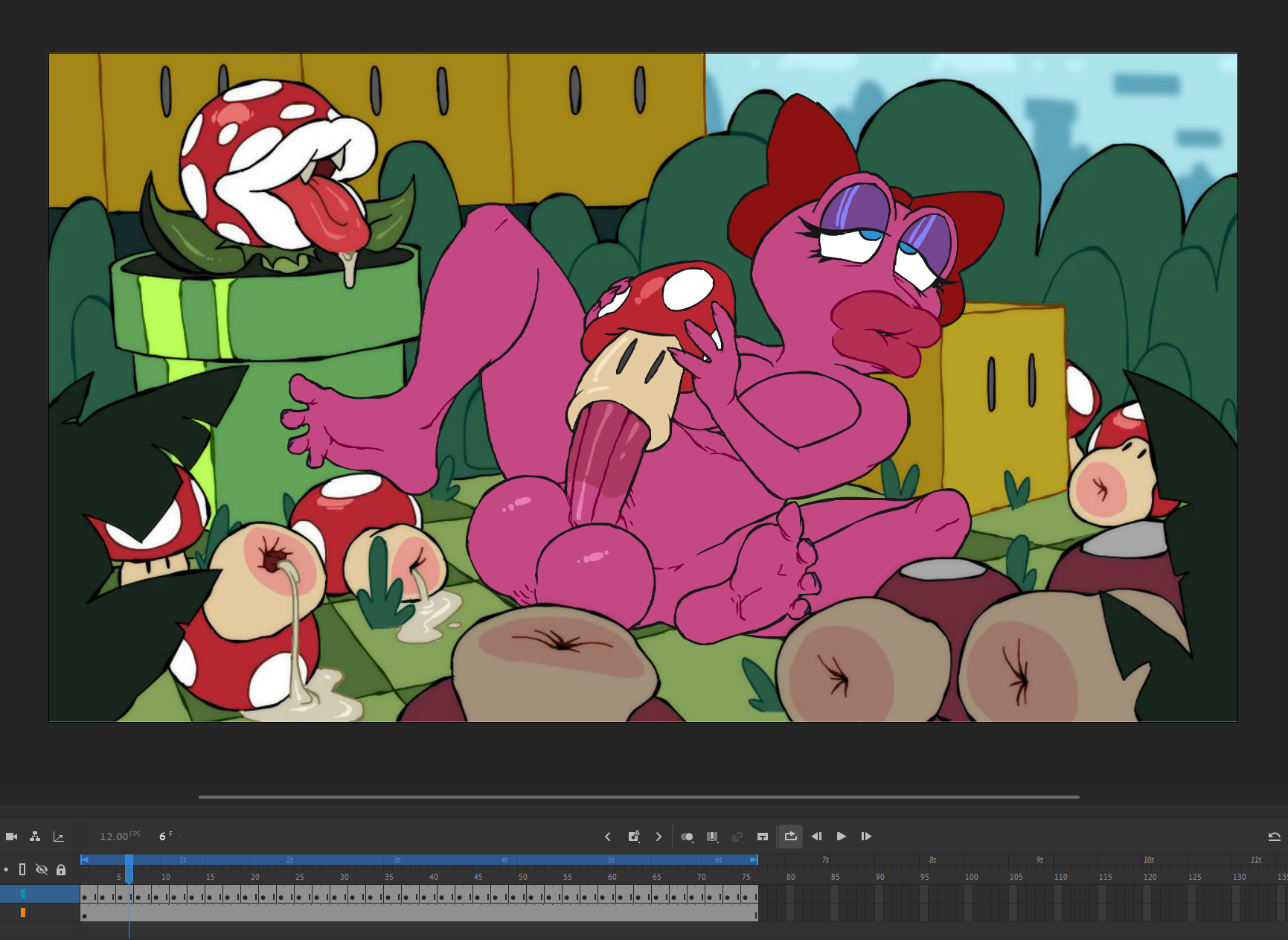This screenshot has width=1288, height=940.
Task: Click the insert keyframe icon
Action: pos(633,837)
